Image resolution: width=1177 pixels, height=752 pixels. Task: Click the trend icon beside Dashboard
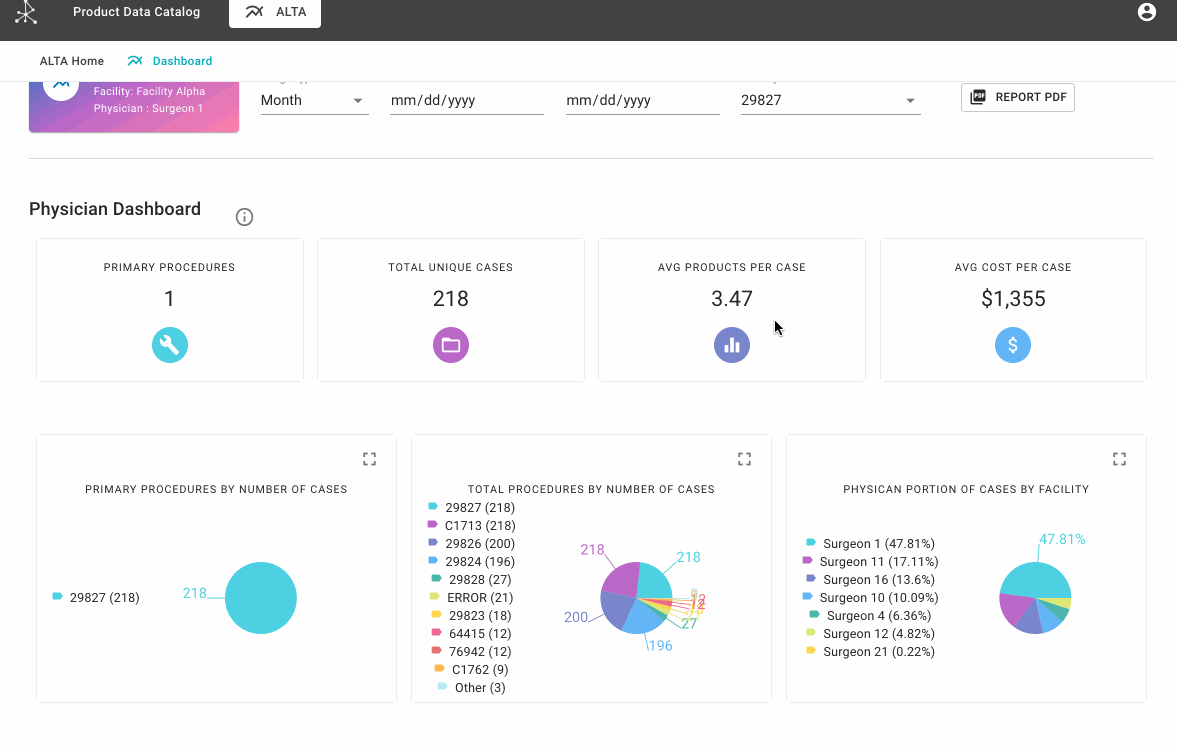(x=135, y=61)
